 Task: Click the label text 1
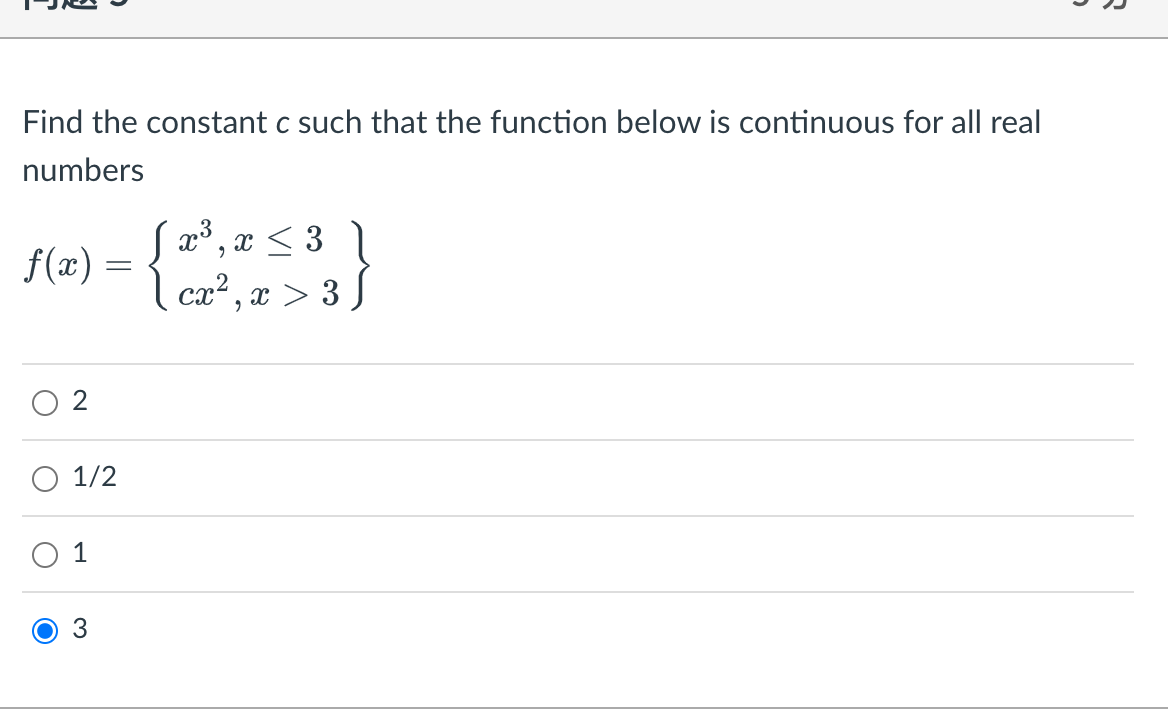pos(79,555)
